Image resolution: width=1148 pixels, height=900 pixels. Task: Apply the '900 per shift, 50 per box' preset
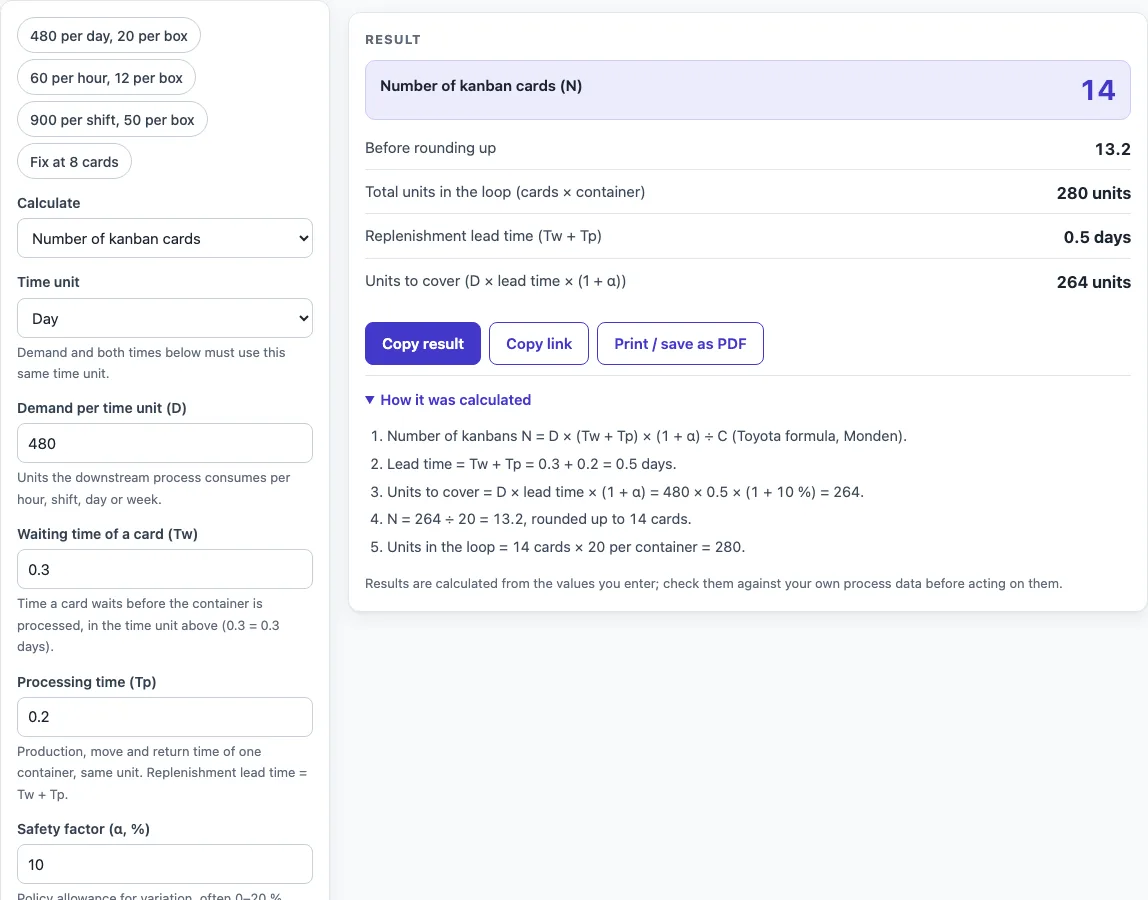click(x=112, y=119)
